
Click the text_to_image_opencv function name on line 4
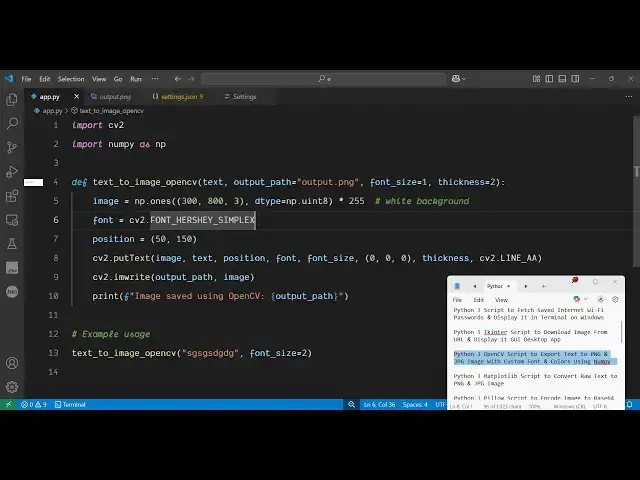[145, 182]
